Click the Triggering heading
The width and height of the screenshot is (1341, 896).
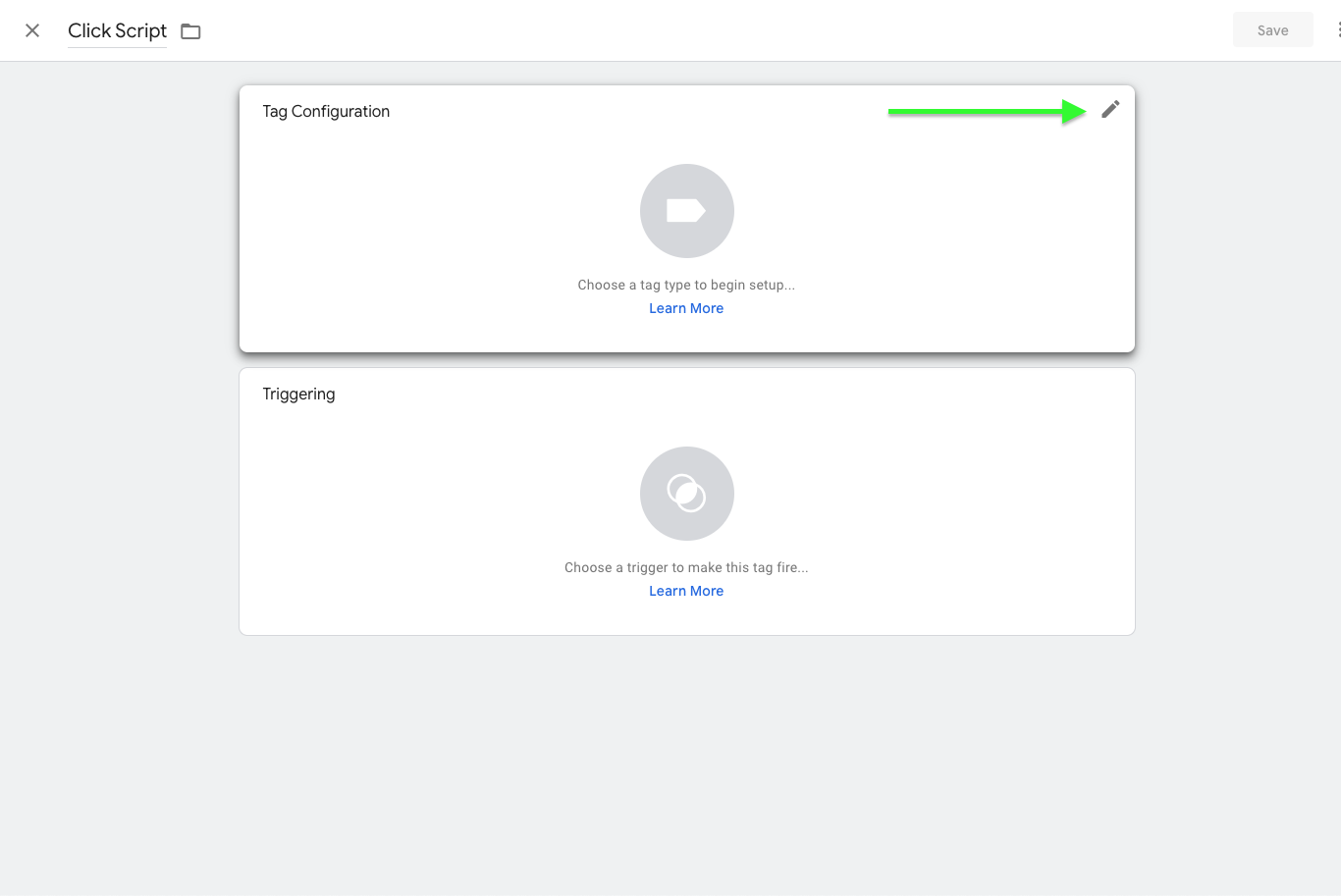(298, 395)
